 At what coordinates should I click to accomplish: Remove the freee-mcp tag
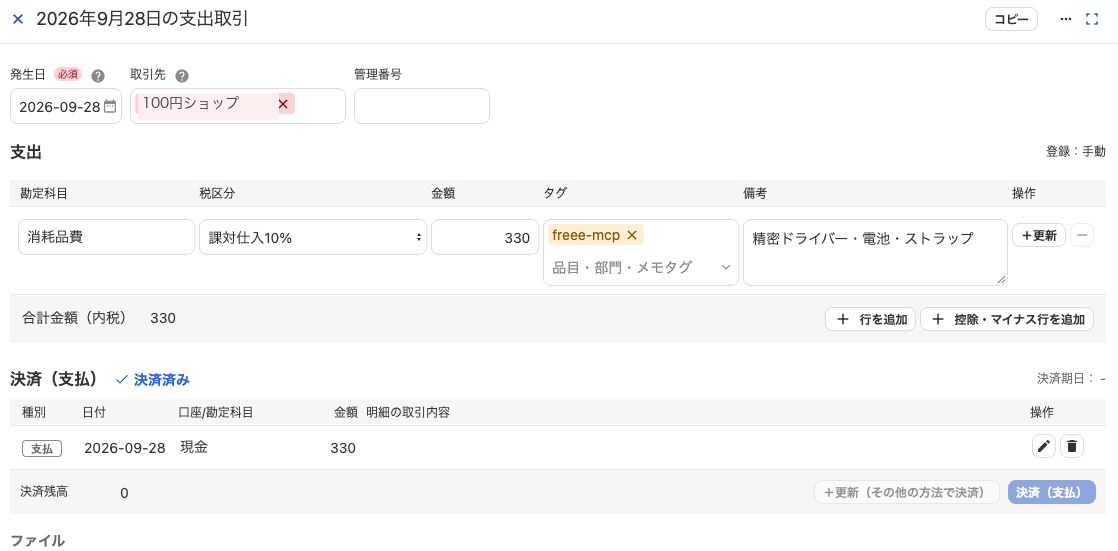click(631, 235)
